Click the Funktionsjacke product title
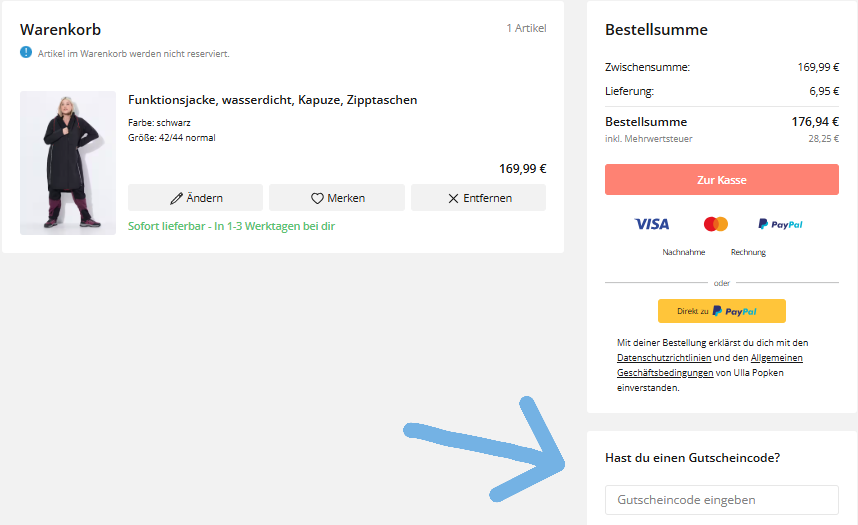Image resolution: width=858 pixels, height=525 pixels. (273, 100)
